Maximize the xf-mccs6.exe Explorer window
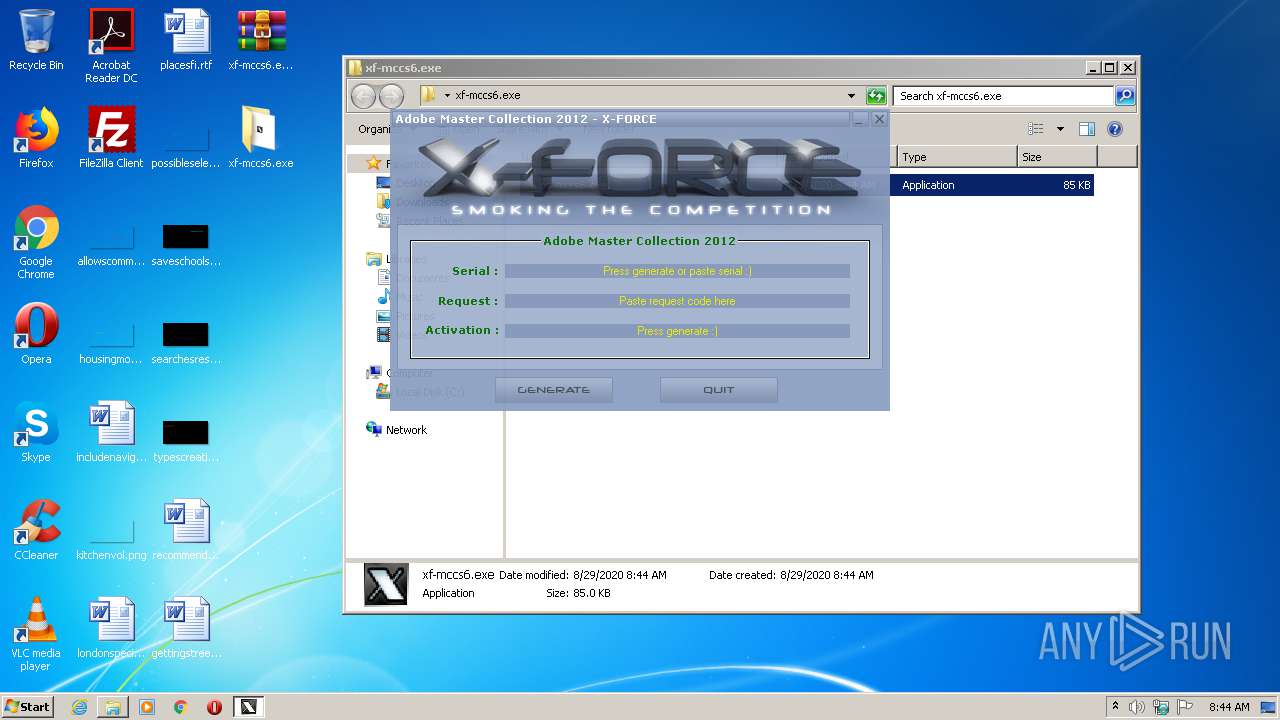 (1109, 68)
